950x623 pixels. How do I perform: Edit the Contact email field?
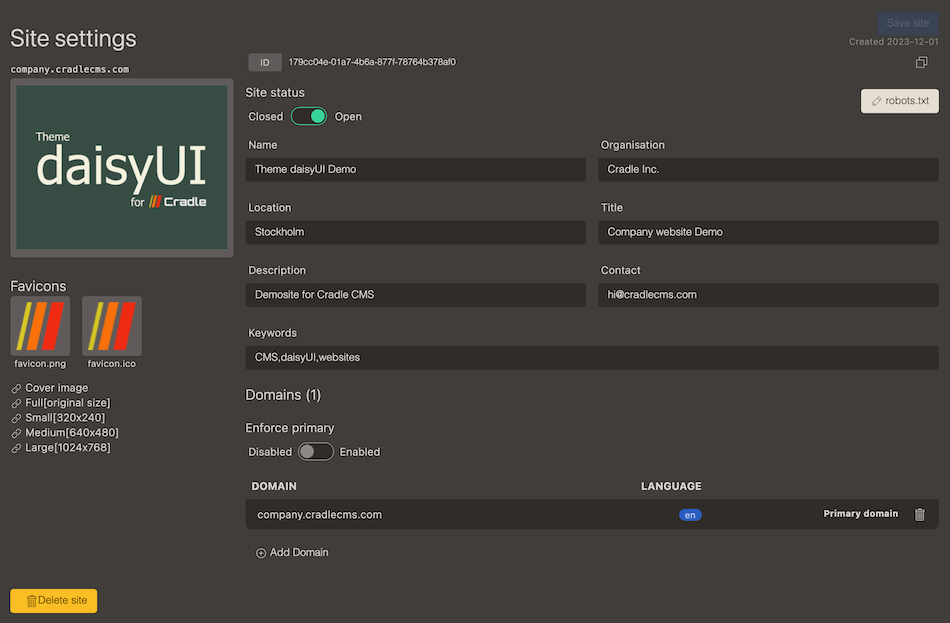click(768, 295)
